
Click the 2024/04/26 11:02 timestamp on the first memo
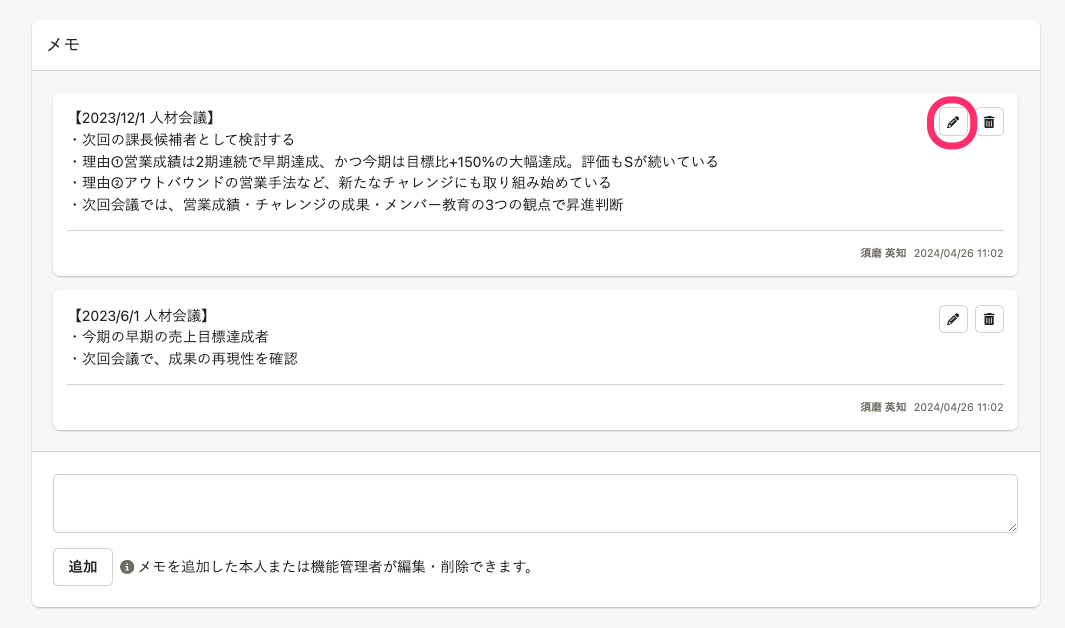958,253
